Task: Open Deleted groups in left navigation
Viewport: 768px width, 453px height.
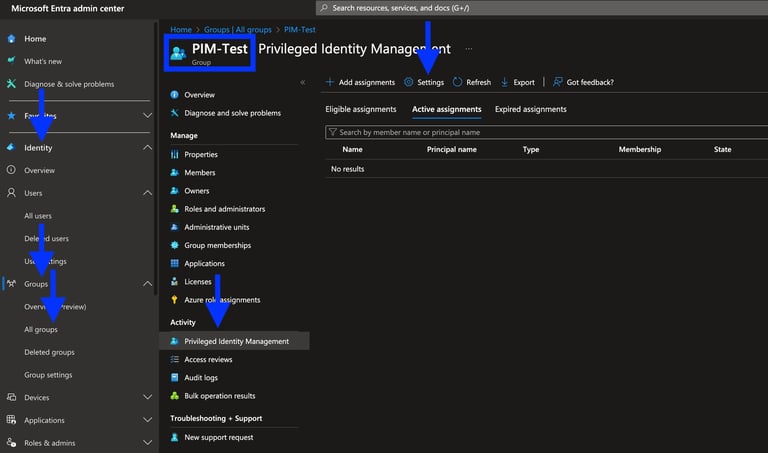Action: pos(49,352)
